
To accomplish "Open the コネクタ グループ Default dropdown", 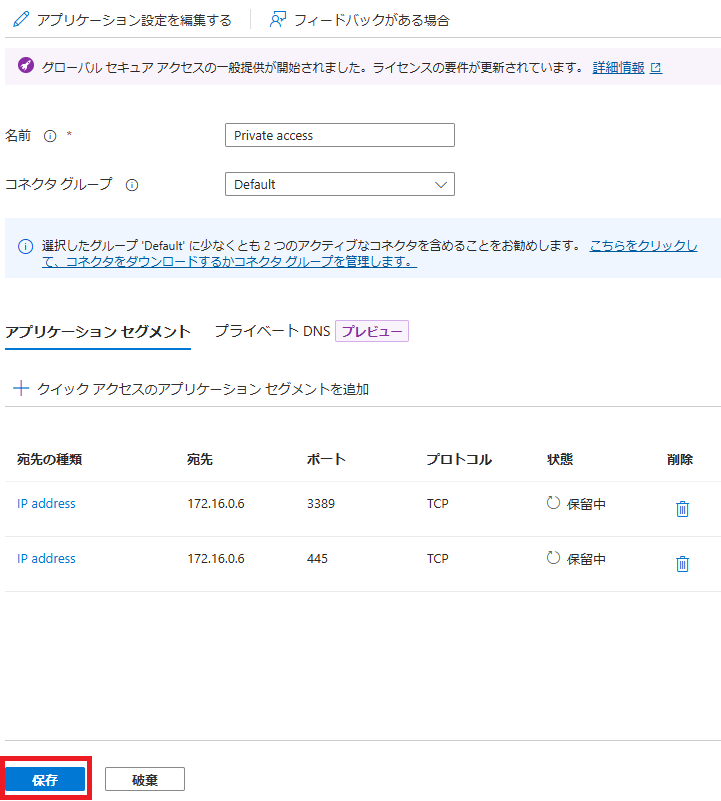I will coord(339,185).
